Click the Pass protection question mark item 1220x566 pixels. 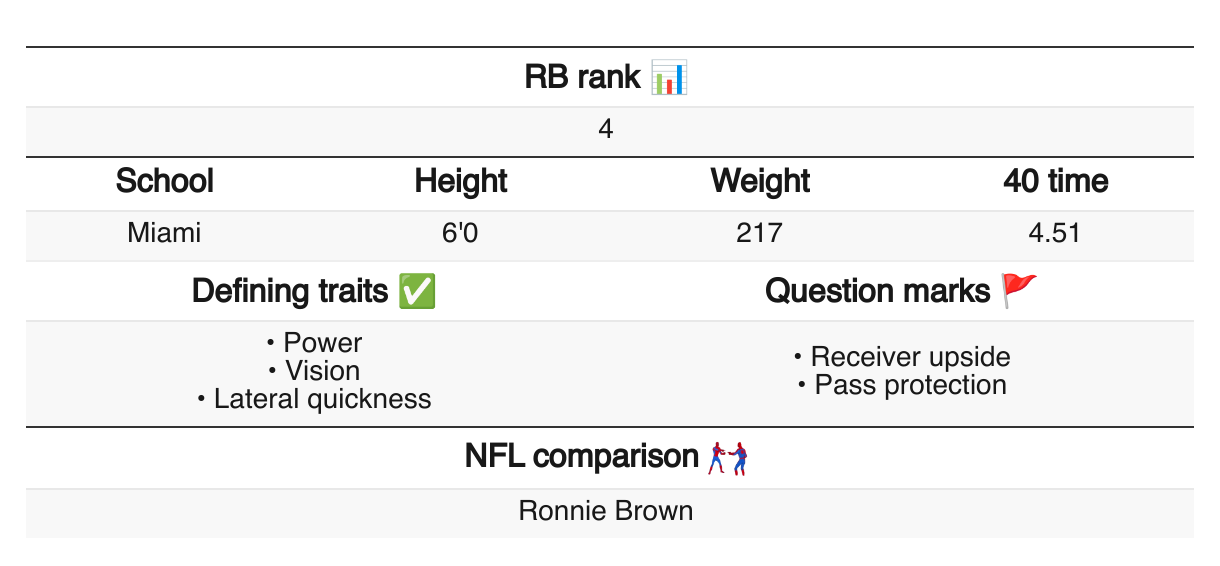click(902, 385)
